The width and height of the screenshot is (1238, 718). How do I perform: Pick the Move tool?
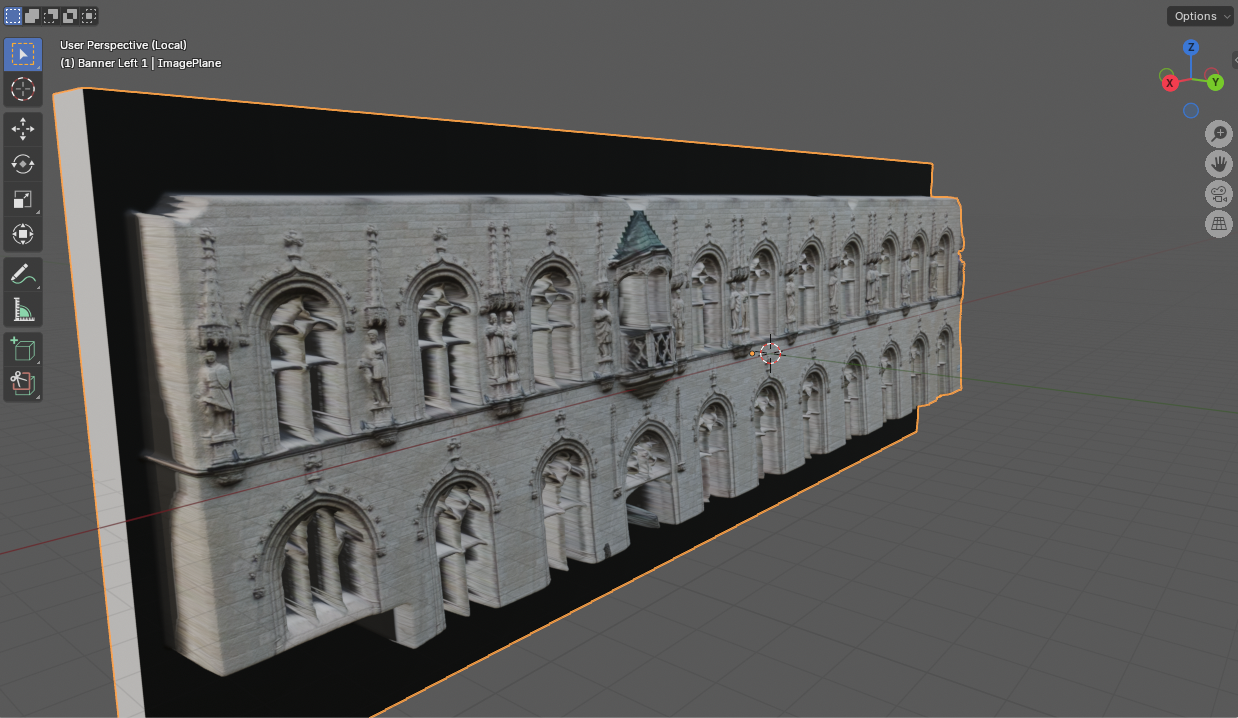(23, 129)
